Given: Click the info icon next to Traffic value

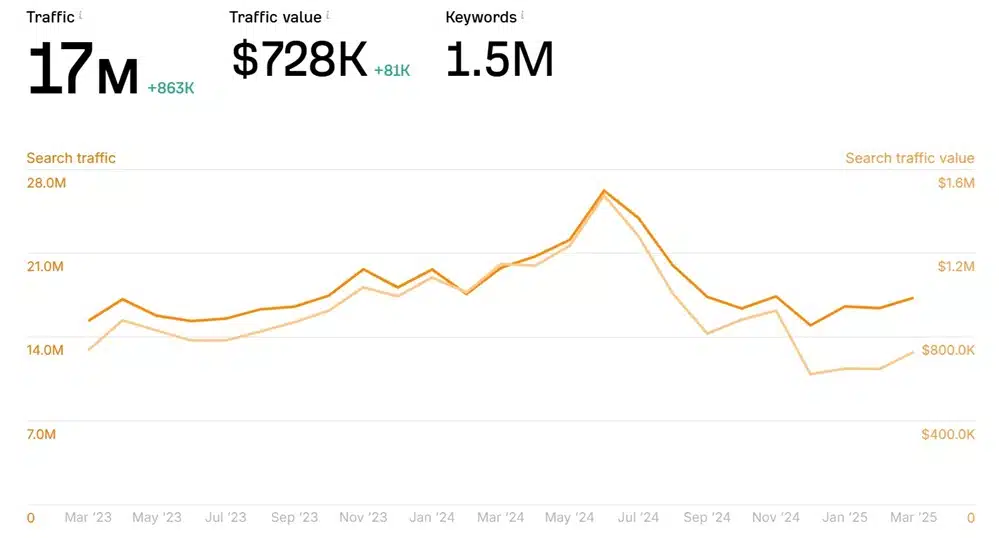Looking at the screenshot, I should click(328, 16).
